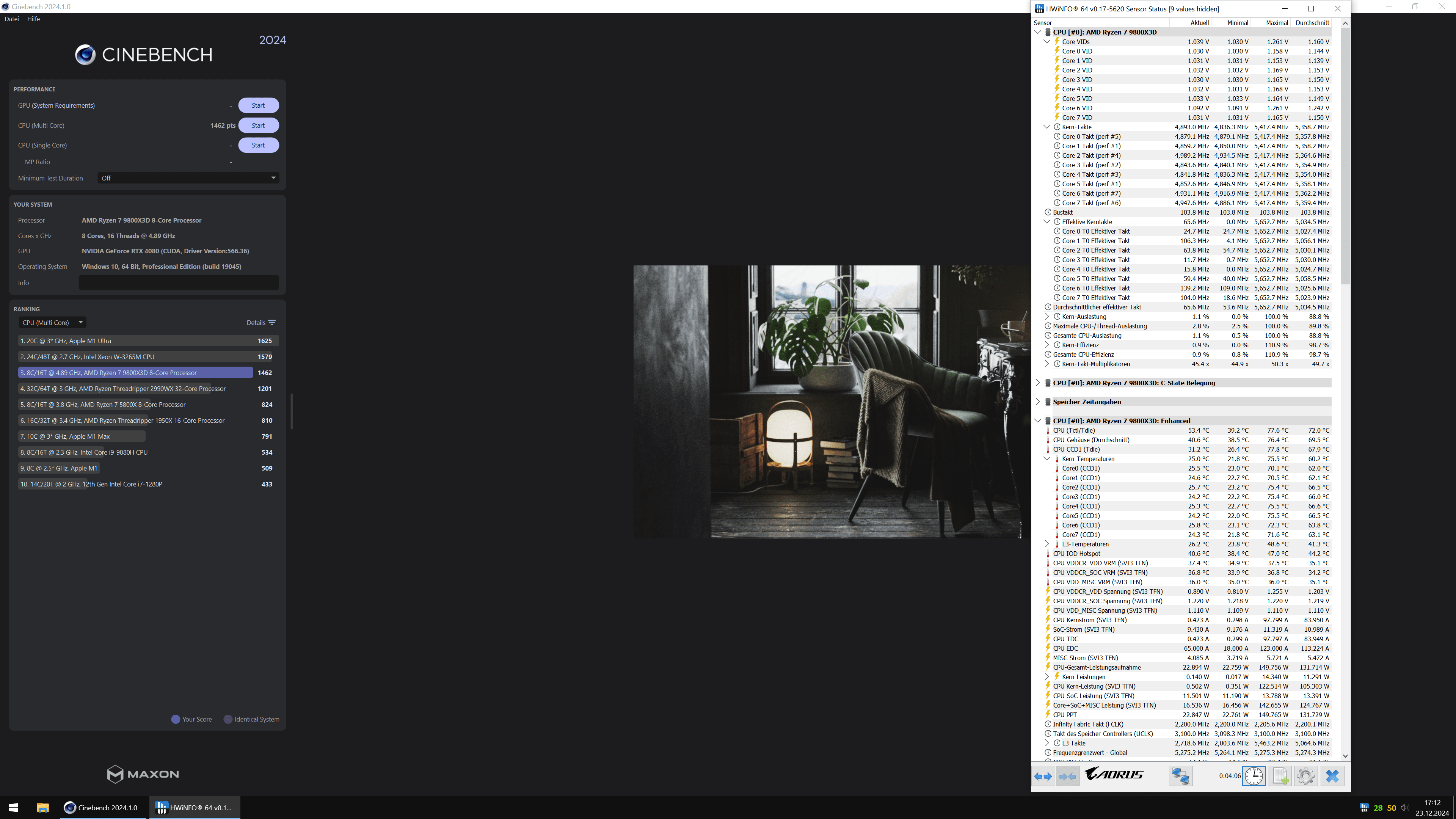The height and width of the screenshot is (819, 1456).
Task: Open HWiNFO sensor settings gear icon
Action: [1305, 776]
